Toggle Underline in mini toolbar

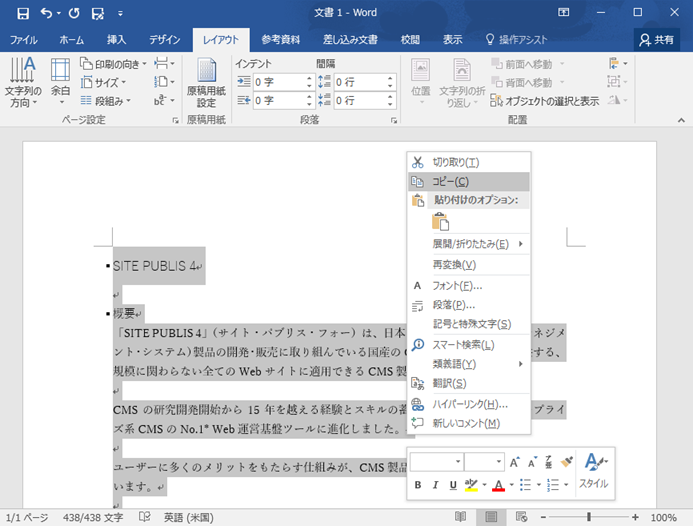pos(453,485)
